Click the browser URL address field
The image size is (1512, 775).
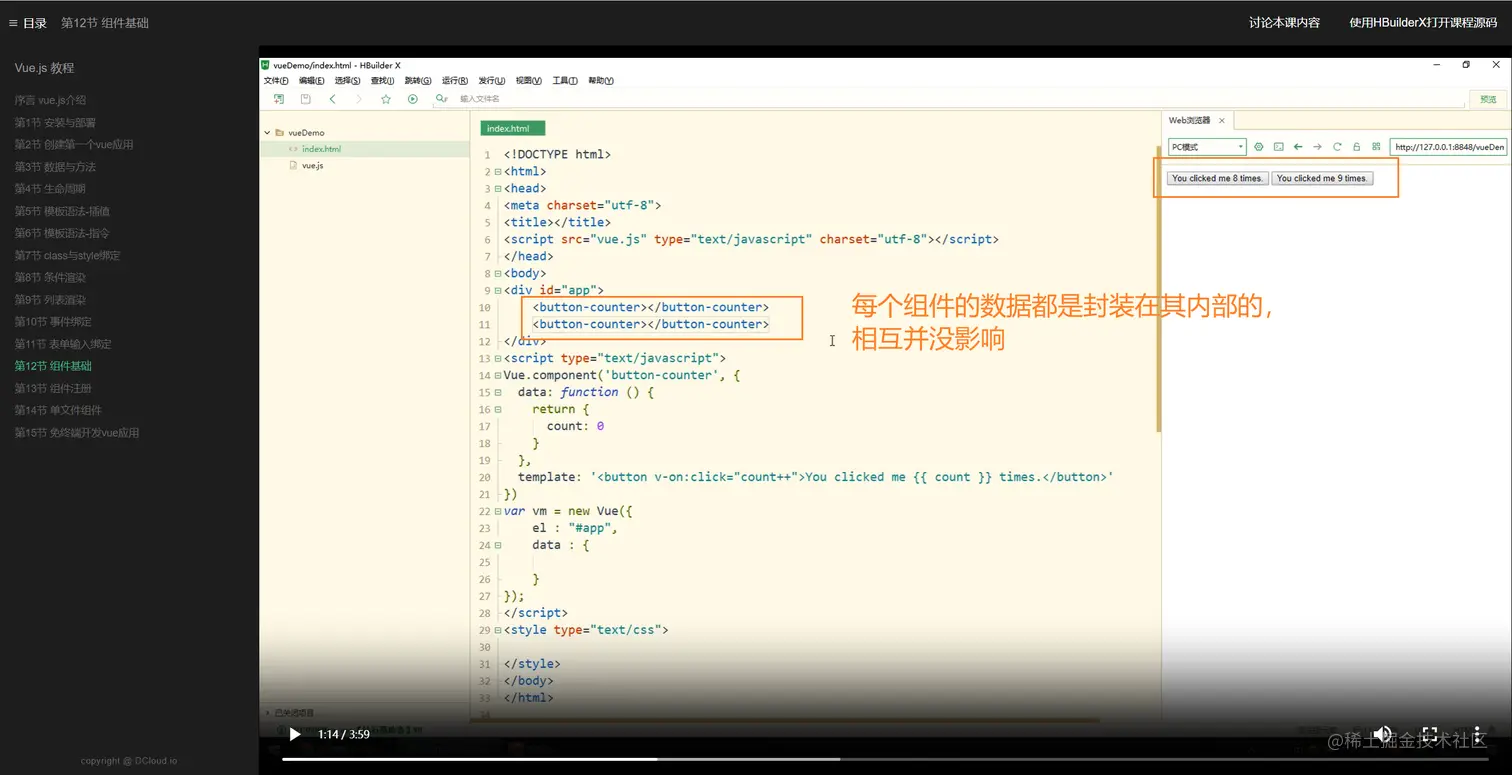(x=1448, y=147)
